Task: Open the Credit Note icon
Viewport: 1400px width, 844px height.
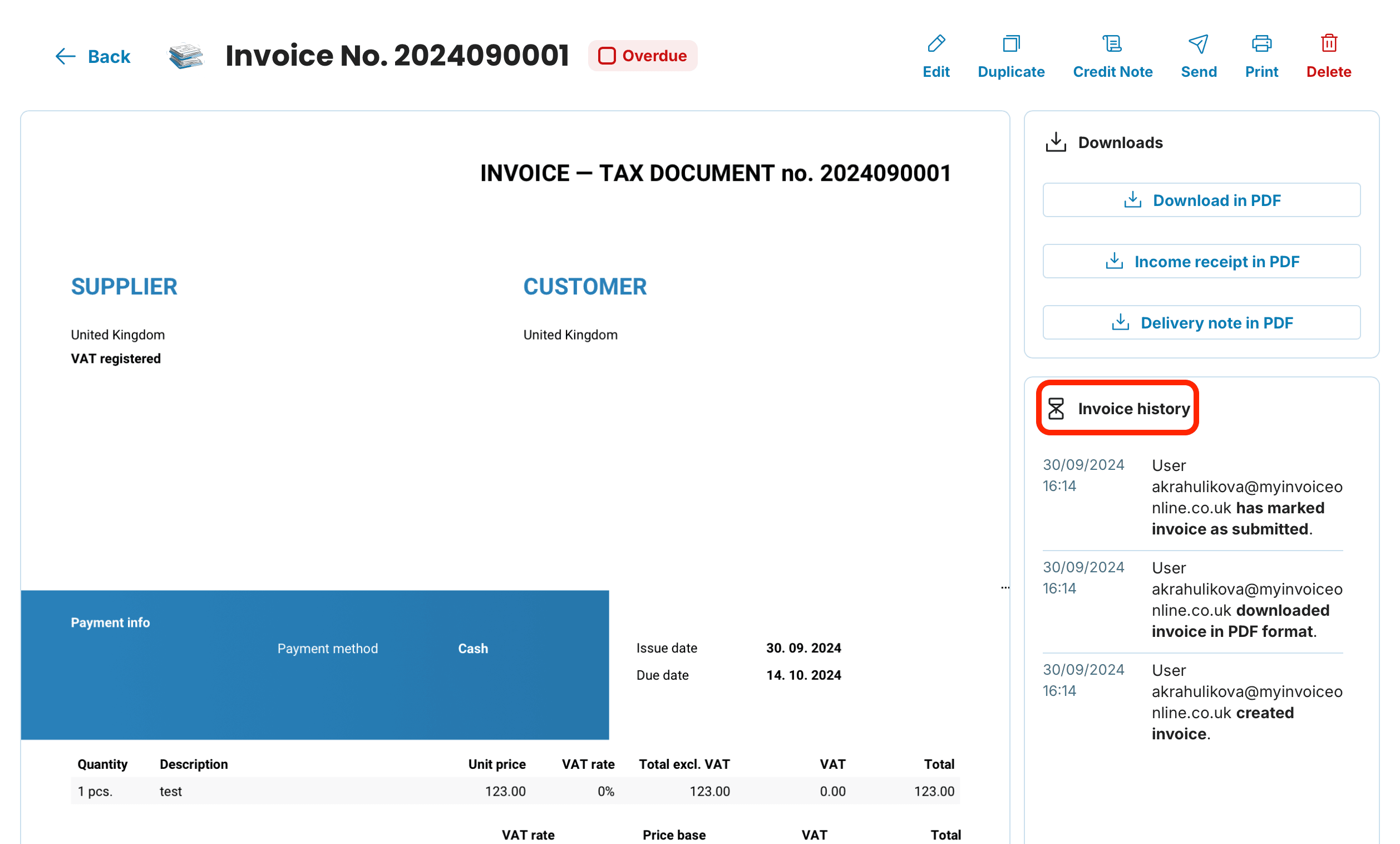Action: [1112, 43]
